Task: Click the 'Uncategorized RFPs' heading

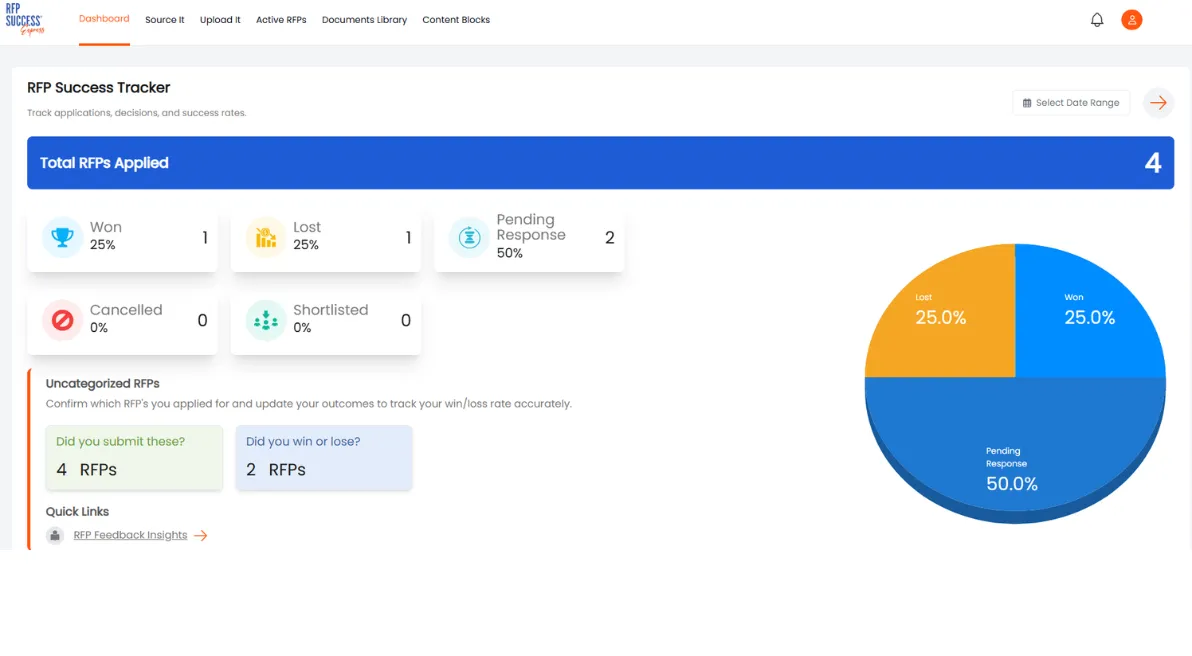Action: pyautogui.click(x=103, y=384)
